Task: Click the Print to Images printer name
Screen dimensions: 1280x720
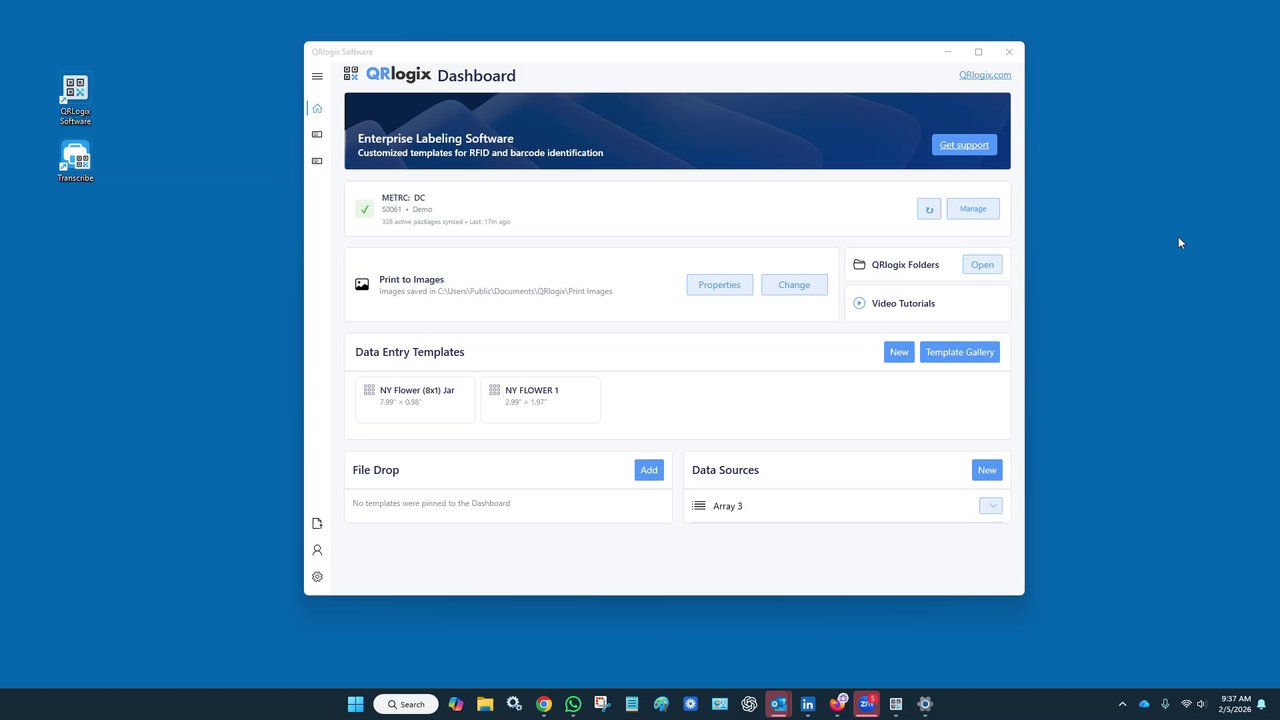Action: [412, 280]
